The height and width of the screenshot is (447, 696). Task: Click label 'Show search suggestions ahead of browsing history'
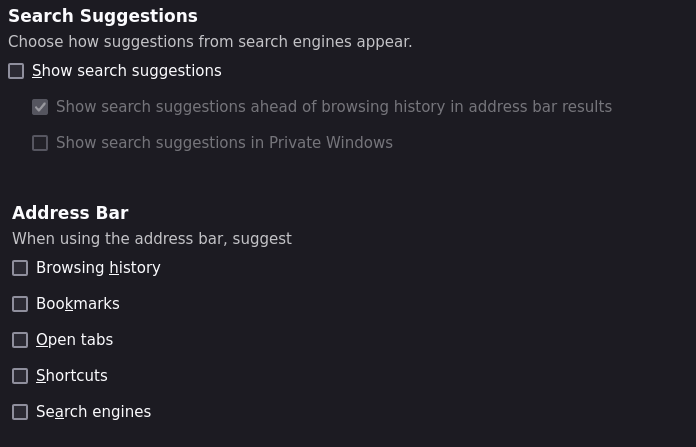[x=334, y=107]
